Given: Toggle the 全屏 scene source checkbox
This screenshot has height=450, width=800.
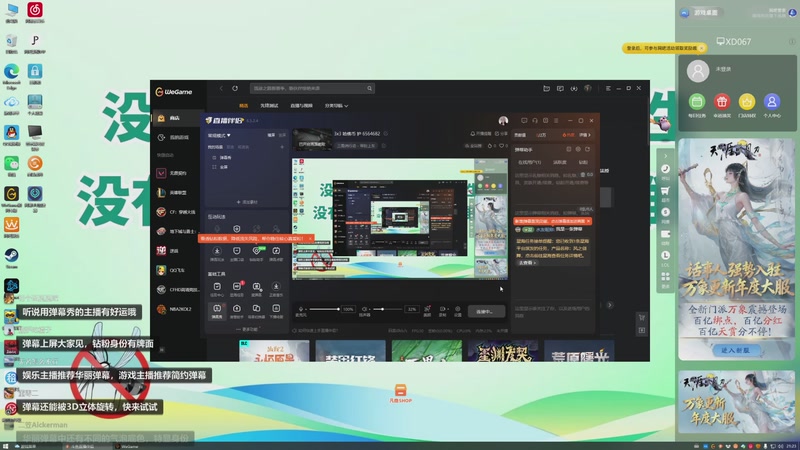Looking at the screenshot, I should point(214,167).
